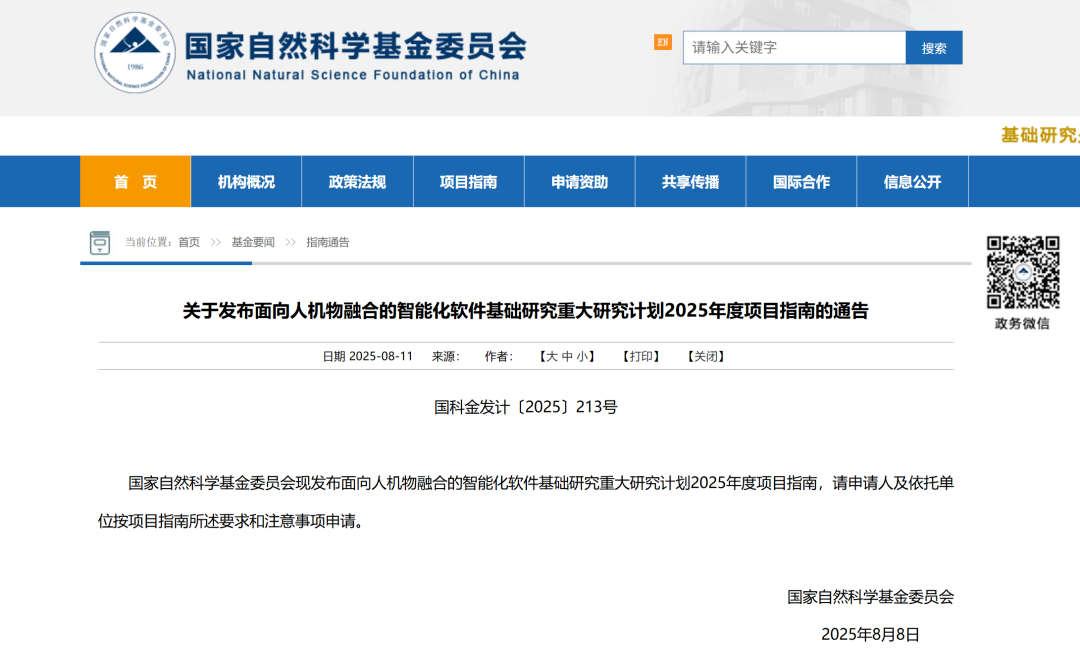Open the 申请资助 menu item
Image resolution: width=1080 pixels, height=665 pixels.
click(x=579, y=182)
